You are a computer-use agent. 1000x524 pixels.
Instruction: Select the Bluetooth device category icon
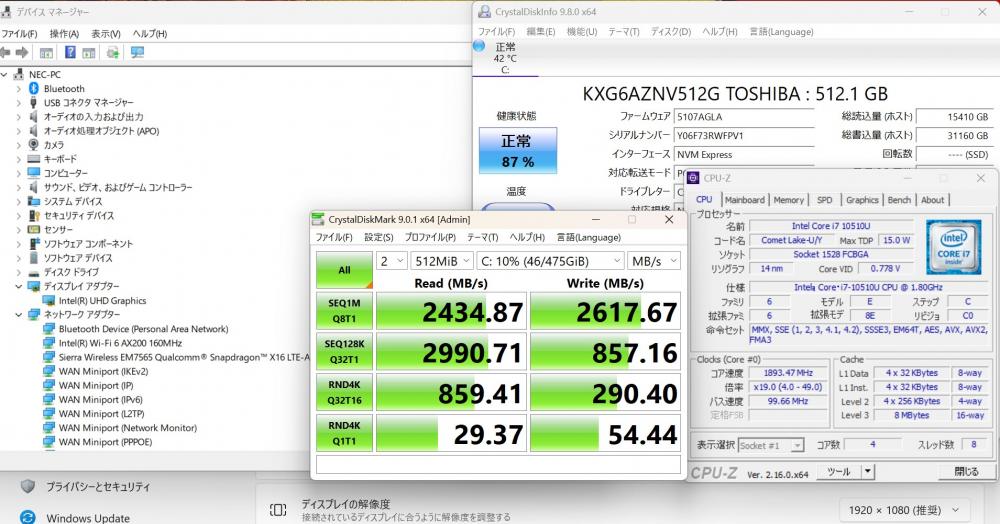(x=34, y=88)
